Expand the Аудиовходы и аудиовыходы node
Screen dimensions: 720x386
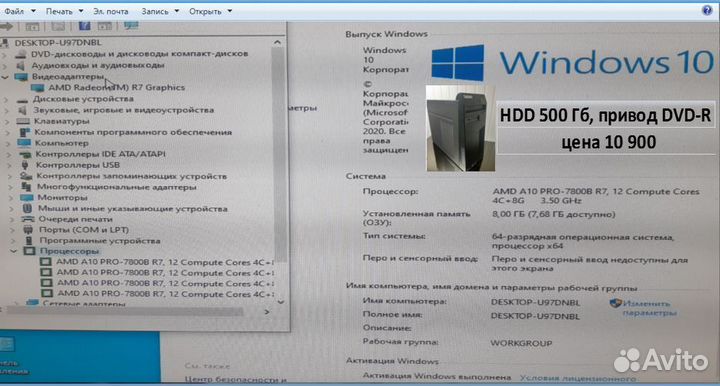(5, 66)
